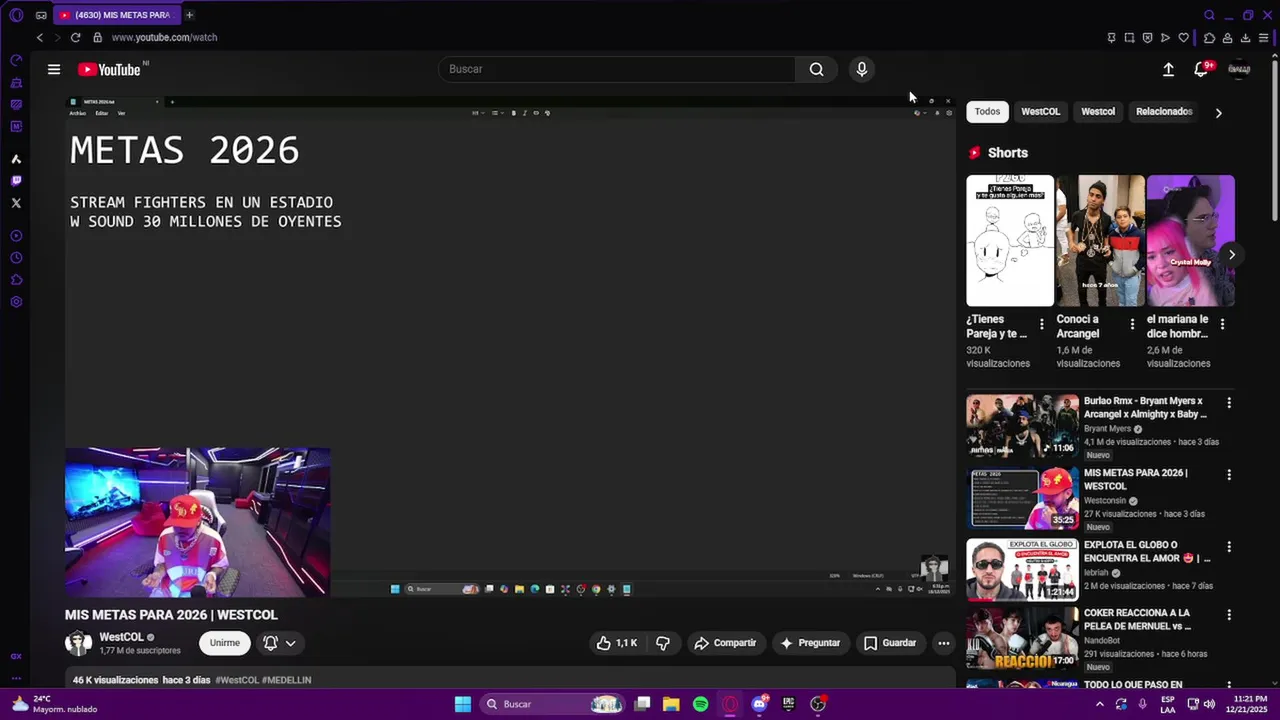The width and height of the screenshot is (1280, 720).
Task: Open options for COKER REACCIONA video
Action: (1229, 615)
